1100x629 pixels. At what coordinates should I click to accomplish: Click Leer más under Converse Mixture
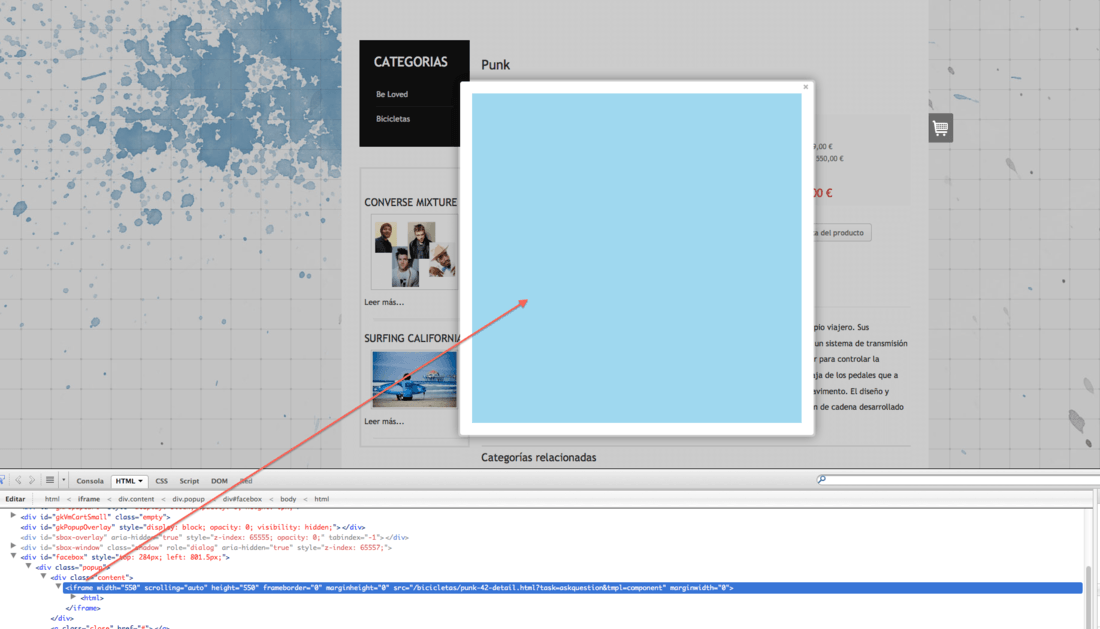(x=384, y=302)
